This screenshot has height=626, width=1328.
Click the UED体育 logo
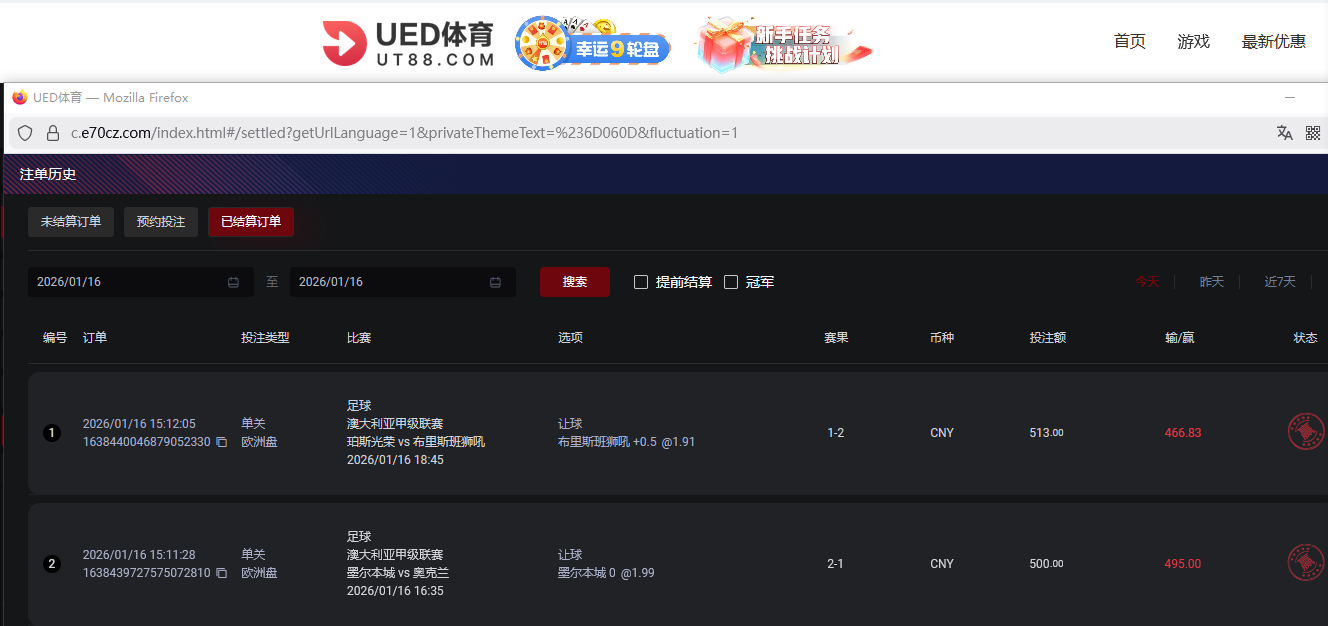point(408,44)
